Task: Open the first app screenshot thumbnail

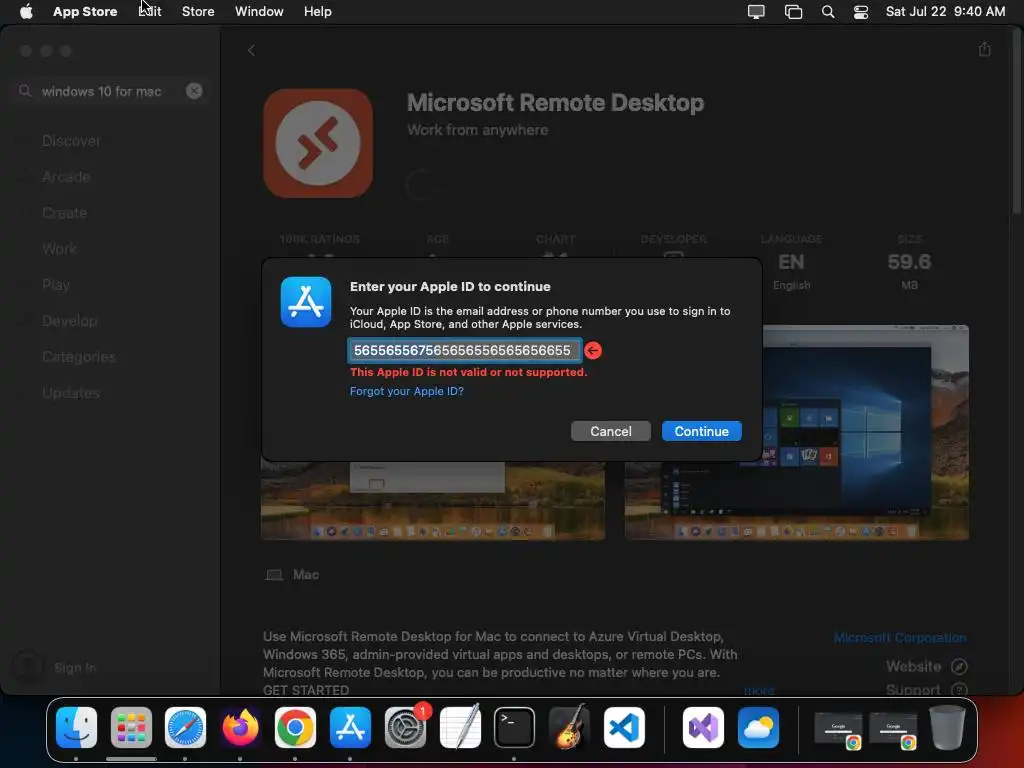Action: [x=432, y=501]
